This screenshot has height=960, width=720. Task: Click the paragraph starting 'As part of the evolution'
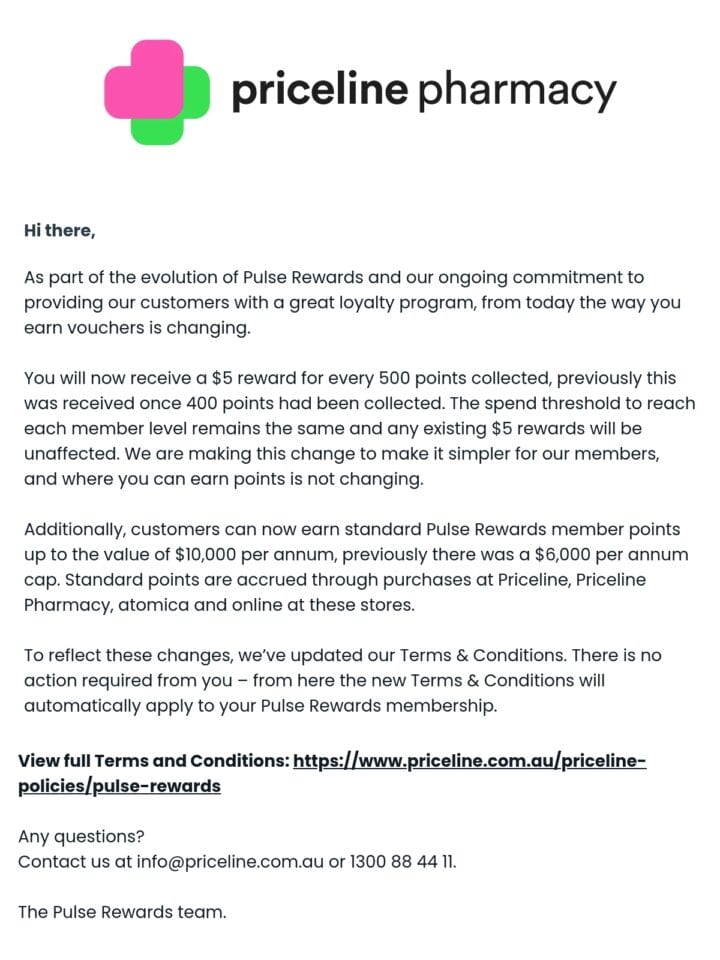(x=352, y=302)
